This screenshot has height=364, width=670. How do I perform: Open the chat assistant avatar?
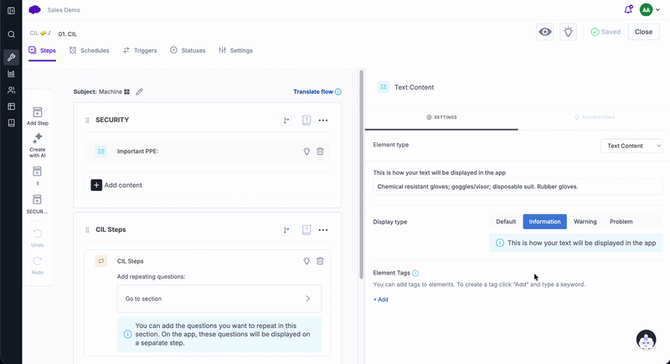[x=646, y=340]
